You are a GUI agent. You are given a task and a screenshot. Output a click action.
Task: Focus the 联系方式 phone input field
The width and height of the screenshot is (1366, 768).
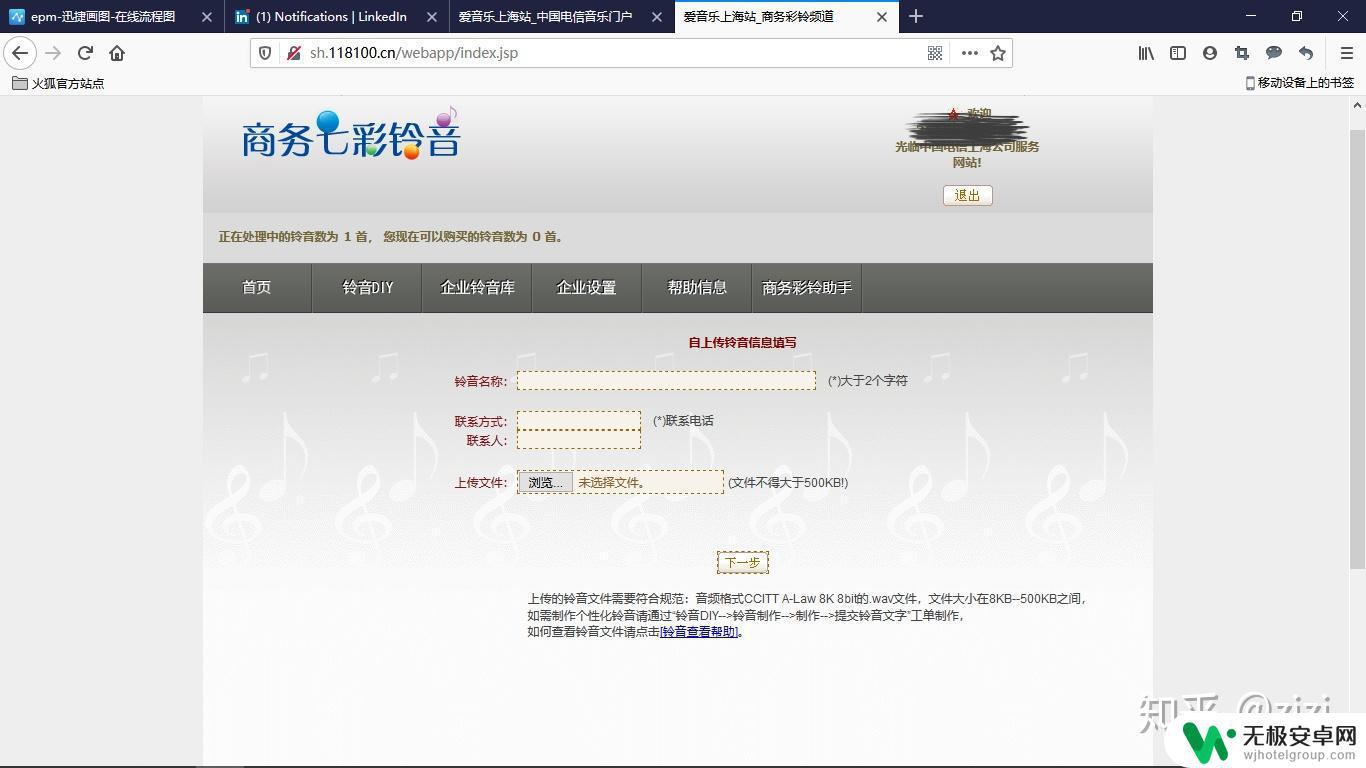click(x=579, y=421)
